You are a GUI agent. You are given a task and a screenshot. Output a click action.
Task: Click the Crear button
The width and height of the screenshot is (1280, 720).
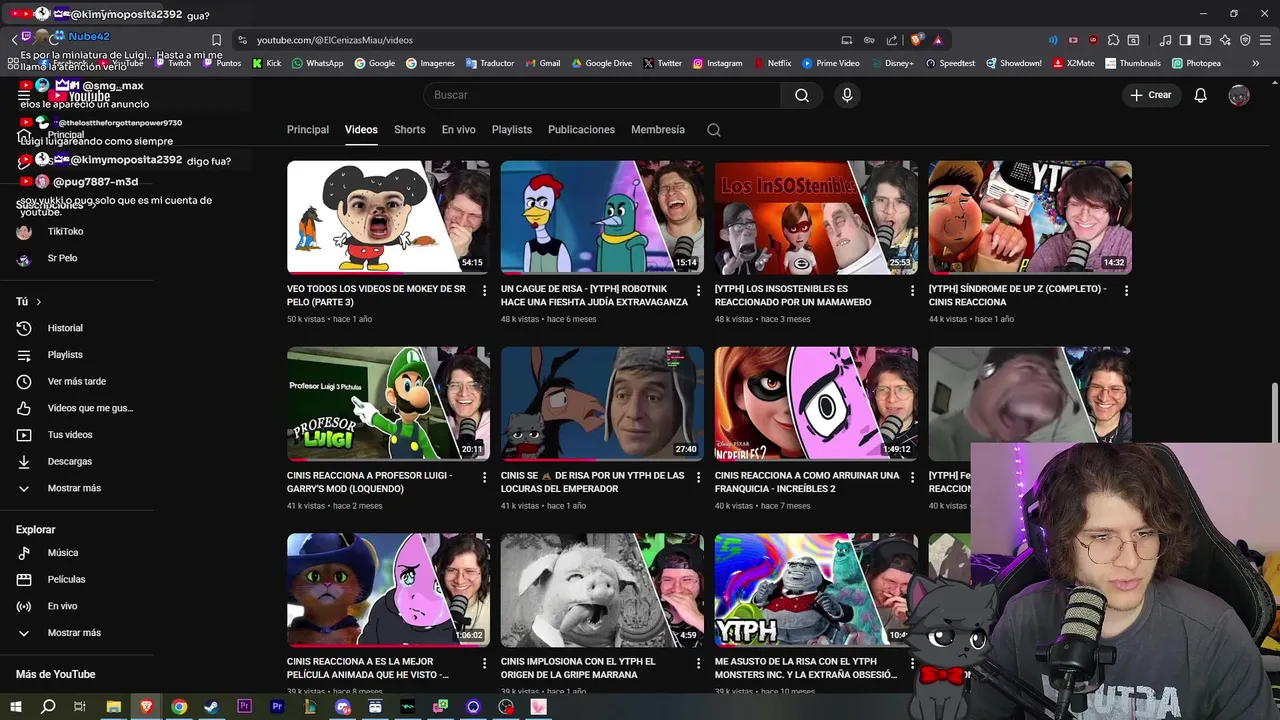(1151, 95)
